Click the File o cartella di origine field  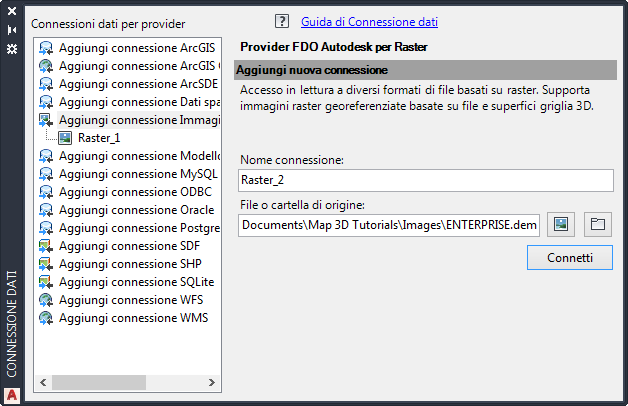[x=390, y=225]
